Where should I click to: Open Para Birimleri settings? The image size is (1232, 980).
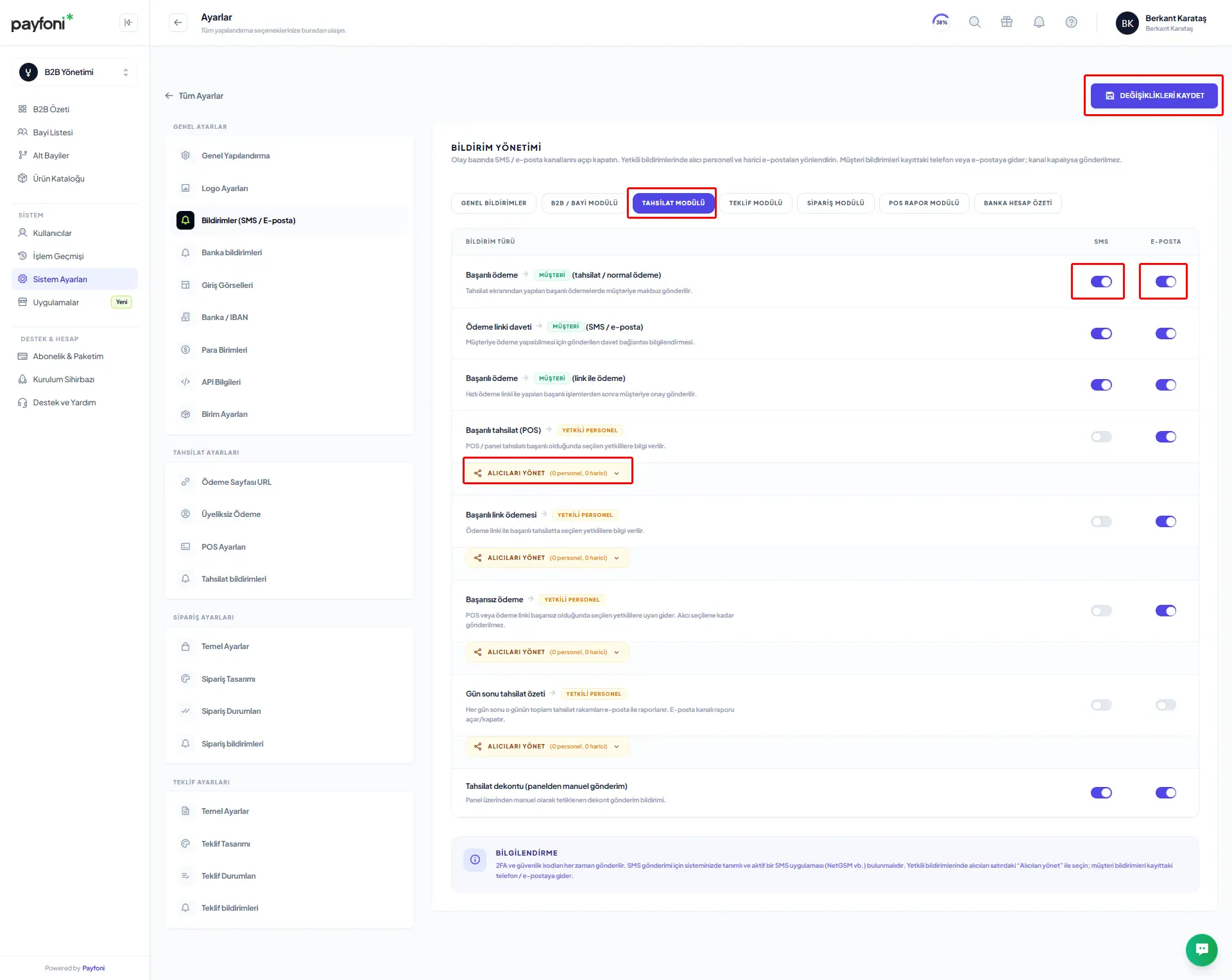tap(289, 350)
